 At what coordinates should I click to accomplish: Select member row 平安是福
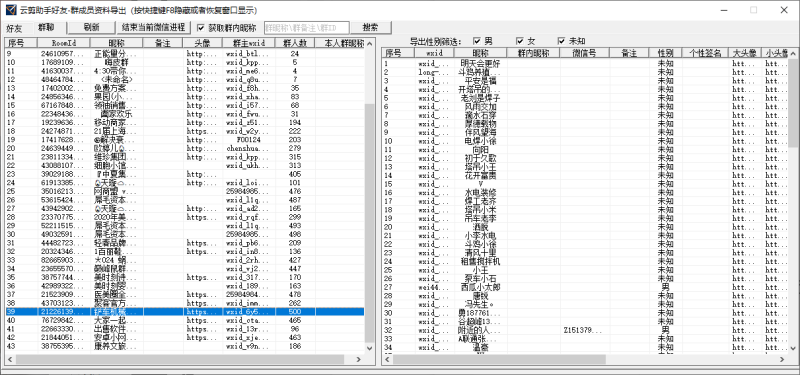click(585, 81)
